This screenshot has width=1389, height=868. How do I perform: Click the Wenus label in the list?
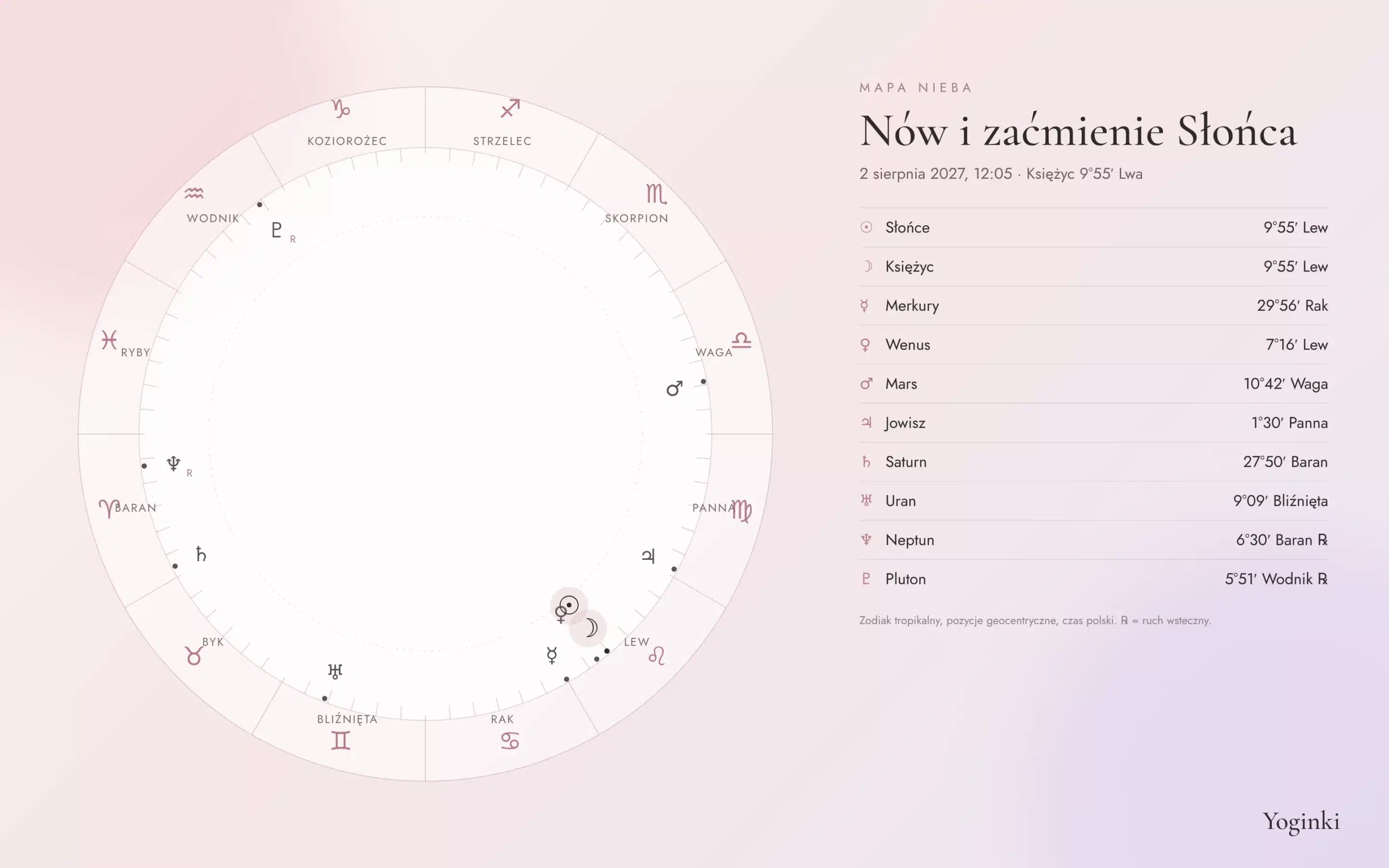pyautogui.click(x=908, y=344)
